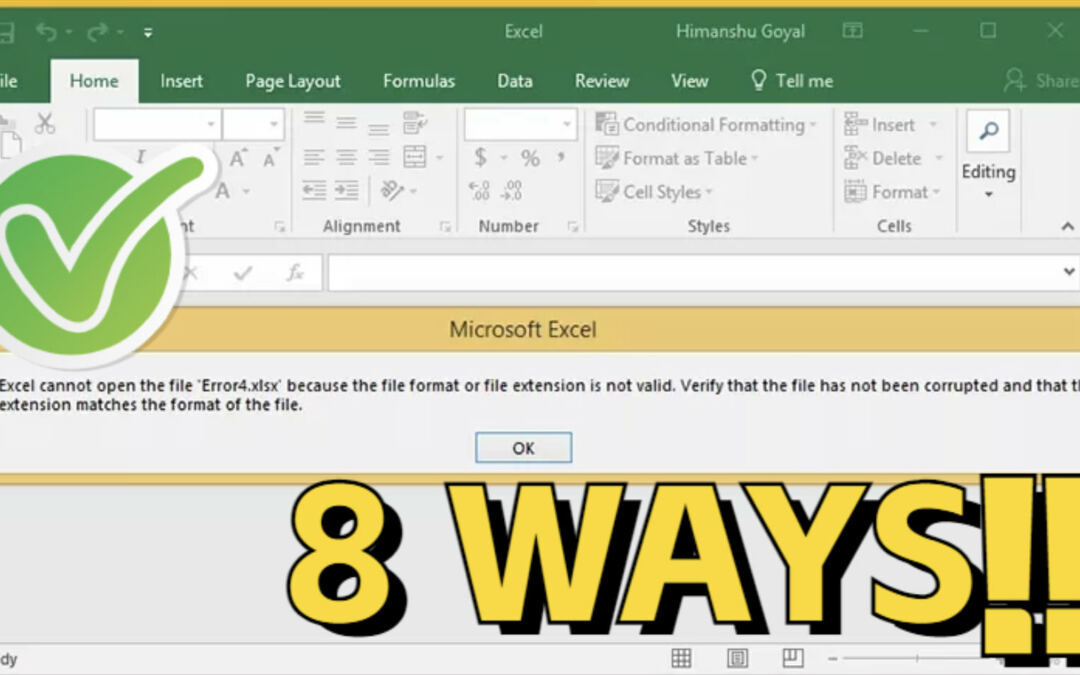
Task: Apply the Percent Style format
Action: click(530, 158)
